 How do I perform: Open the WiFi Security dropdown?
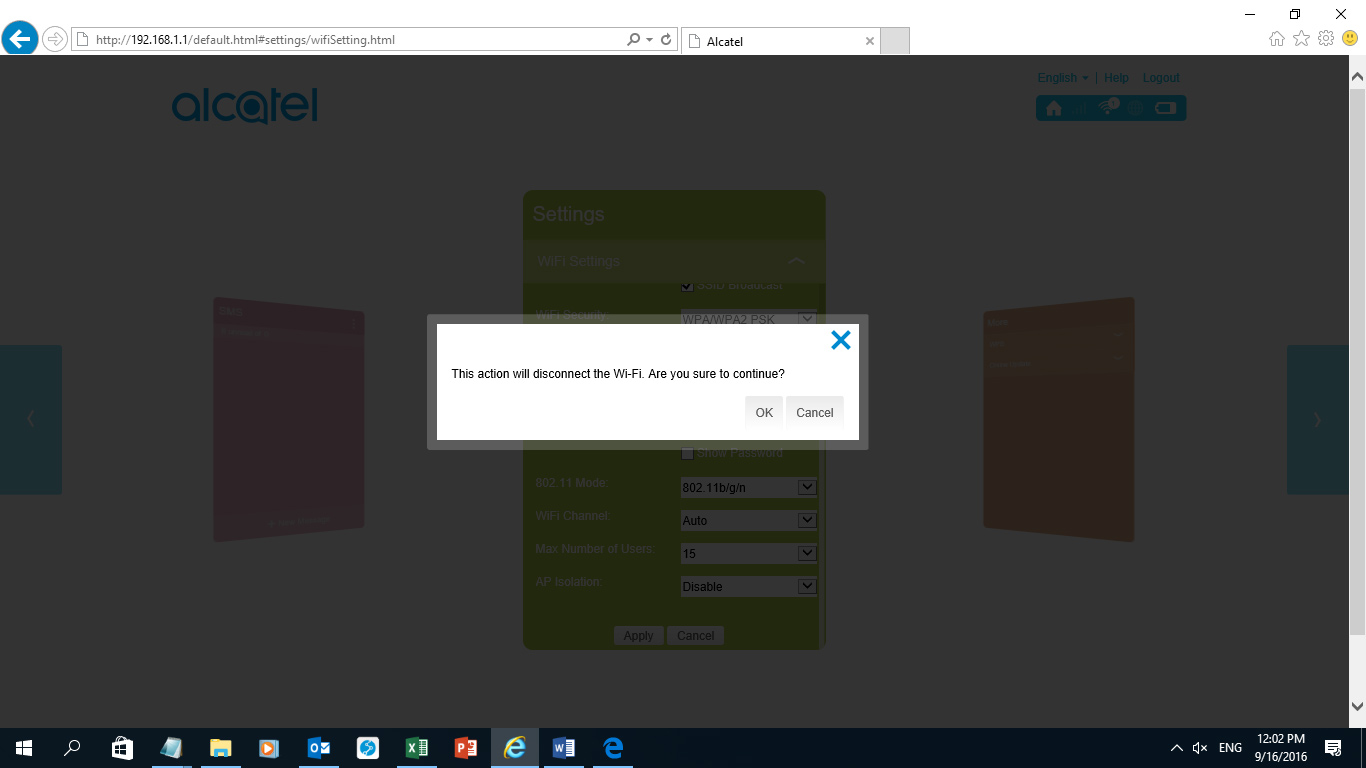point(749,319)
